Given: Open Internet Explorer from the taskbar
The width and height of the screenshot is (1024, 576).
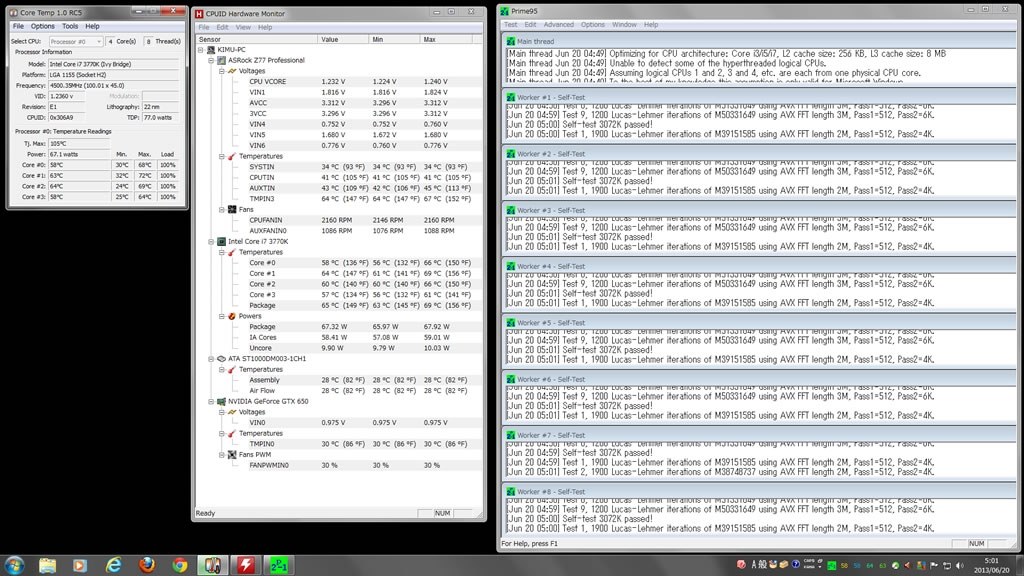Looking at the screenshot, I should (114, 565).
